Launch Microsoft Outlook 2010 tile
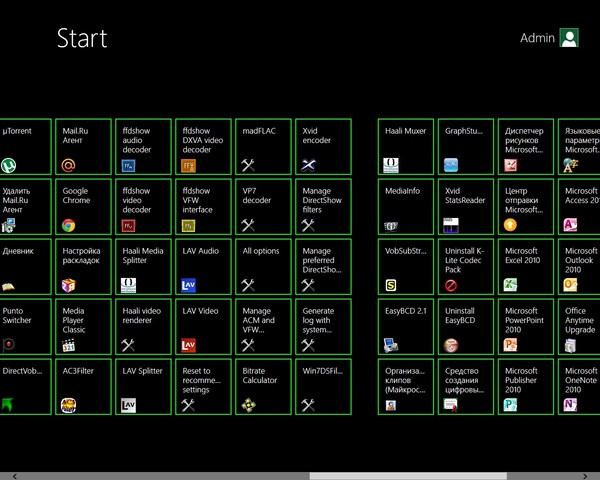 tap(579, 267)
